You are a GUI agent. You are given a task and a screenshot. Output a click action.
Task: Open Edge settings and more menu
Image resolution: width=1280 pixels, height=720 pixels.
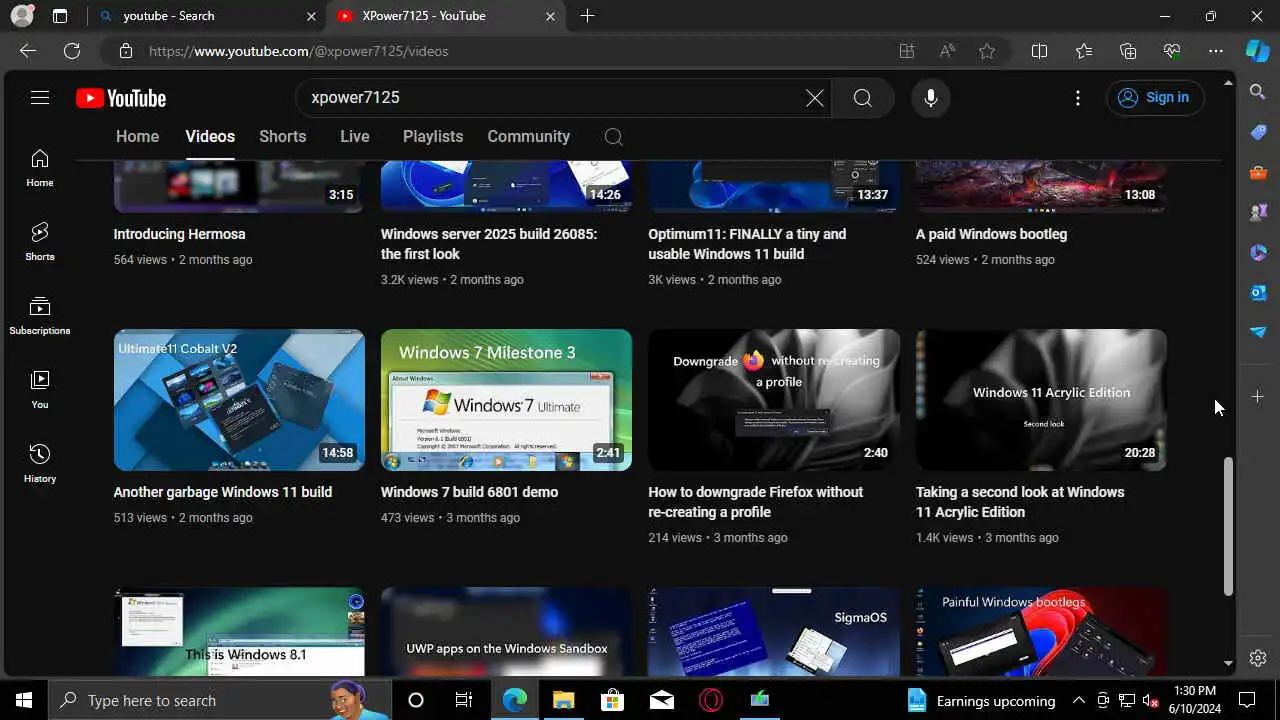(x=1216, y=51)
